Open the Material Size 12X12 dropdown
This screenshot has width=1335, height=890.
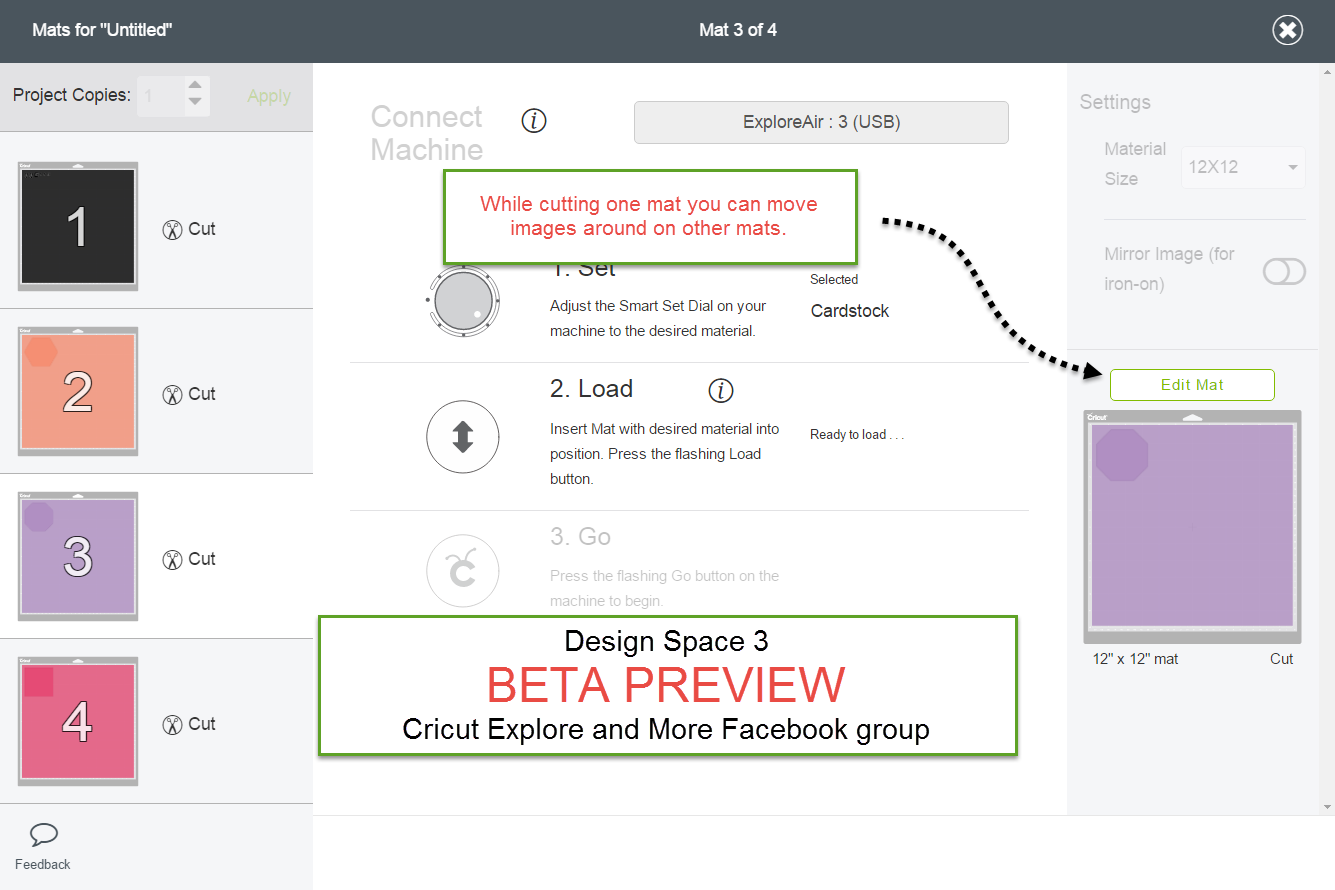[1243, 167]
